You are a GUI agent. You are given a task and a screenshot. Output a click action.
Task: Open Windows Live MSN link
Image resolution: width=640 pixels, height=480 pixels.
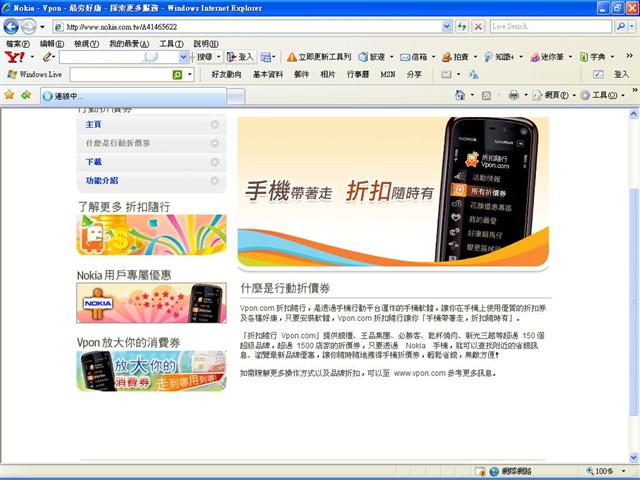pyautogui.click(x=388, y=74)
